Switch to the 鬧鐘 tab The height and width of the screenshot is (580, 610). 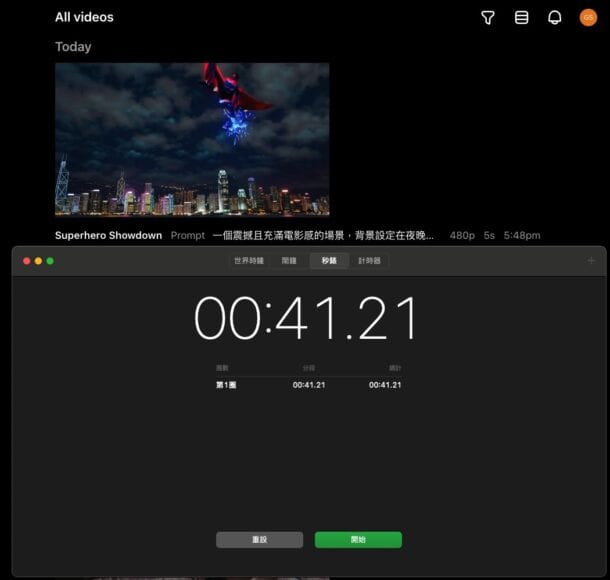click(x=289, y=261)
